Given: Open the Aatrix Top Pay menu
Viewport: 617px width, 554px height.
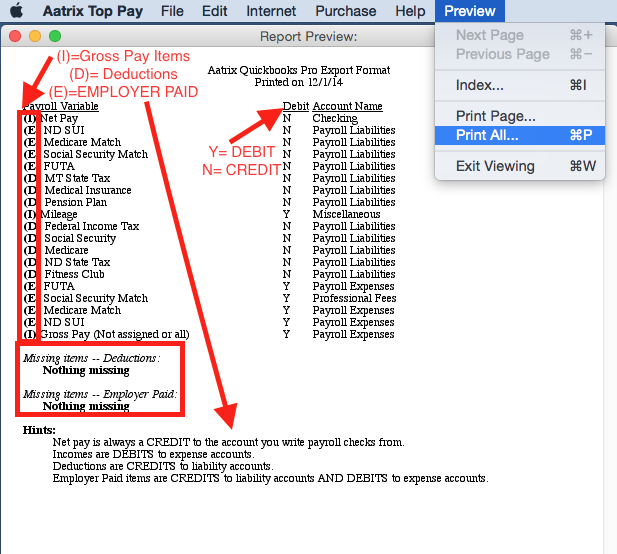Looking at the screenshot, I should pyautogui.click(x=92, y=11).
